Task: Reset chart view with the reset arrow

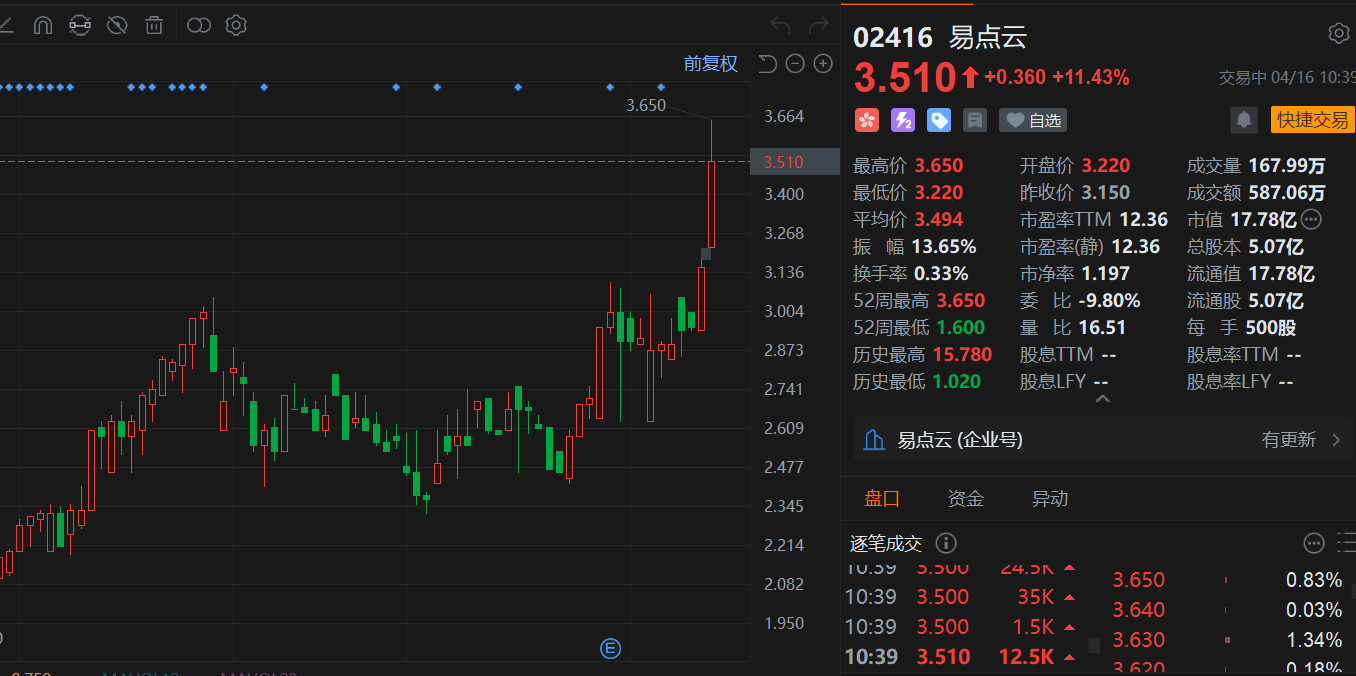Action: (767, 64)
